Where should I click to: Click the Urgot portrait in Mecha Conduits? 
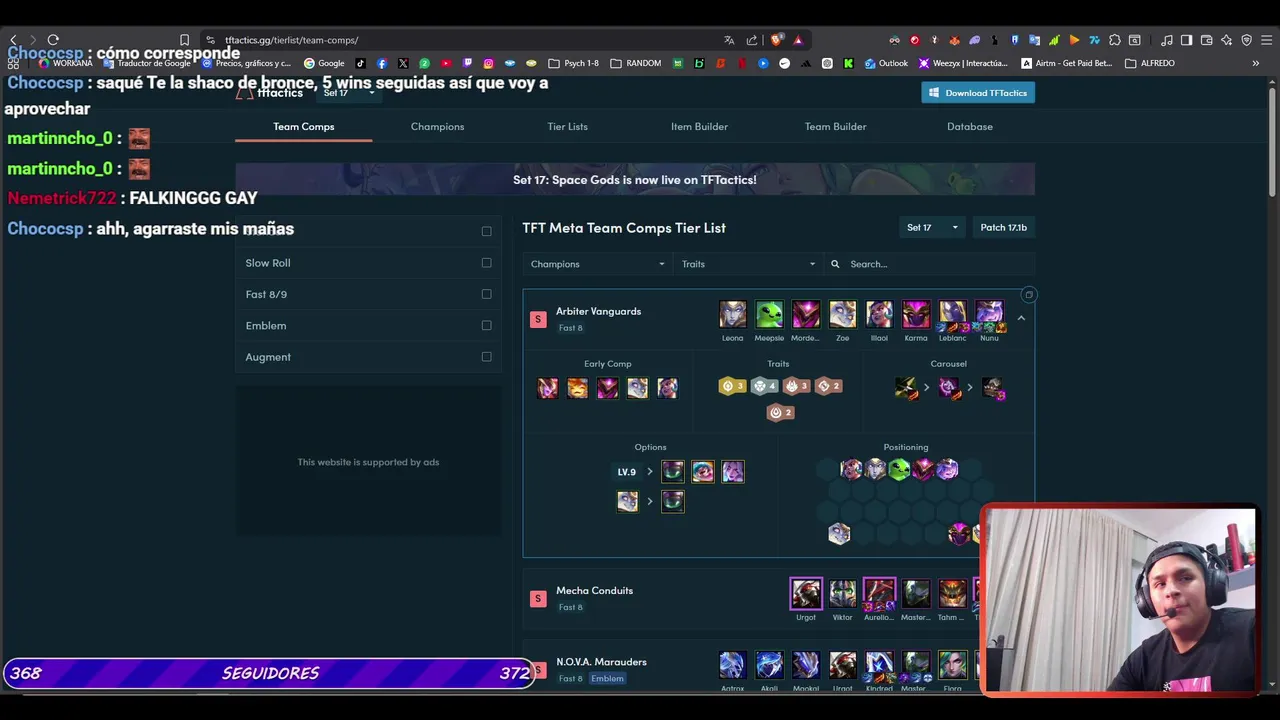tap(806, 593)
